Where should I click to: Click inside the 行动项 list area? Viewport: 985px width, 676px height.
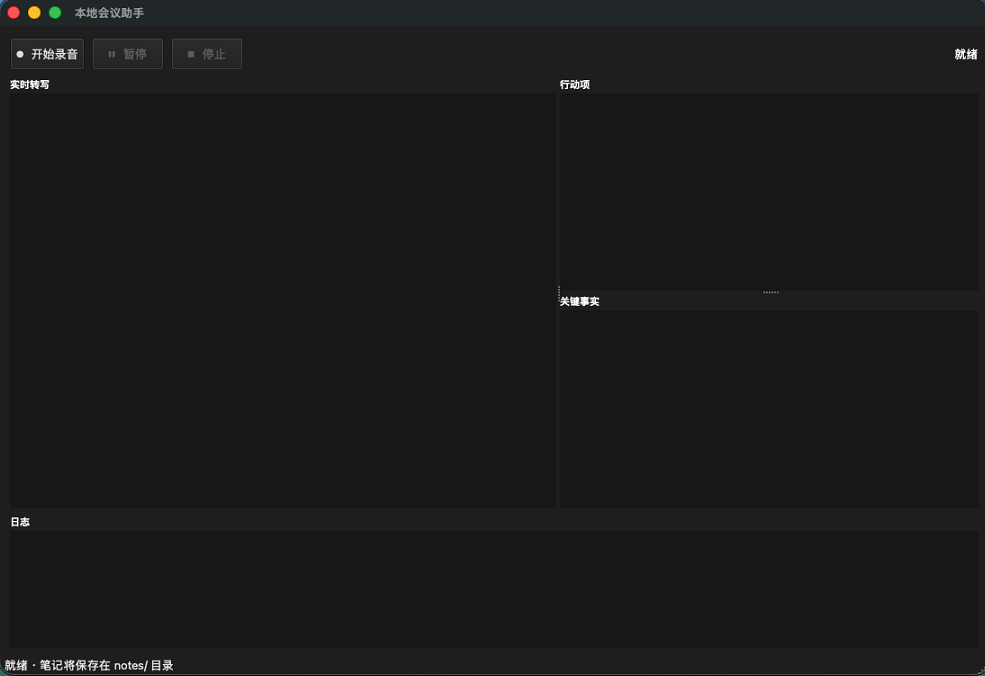coord(769,192)
